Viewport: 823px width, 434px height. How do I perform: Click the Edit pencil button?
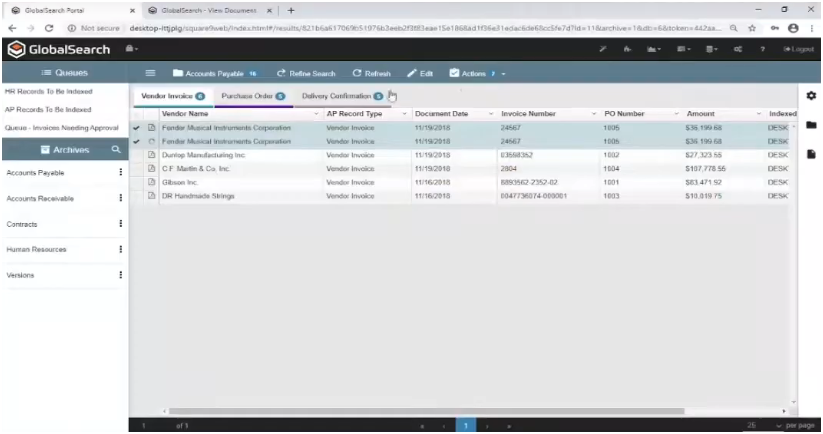tap(419, 73)
